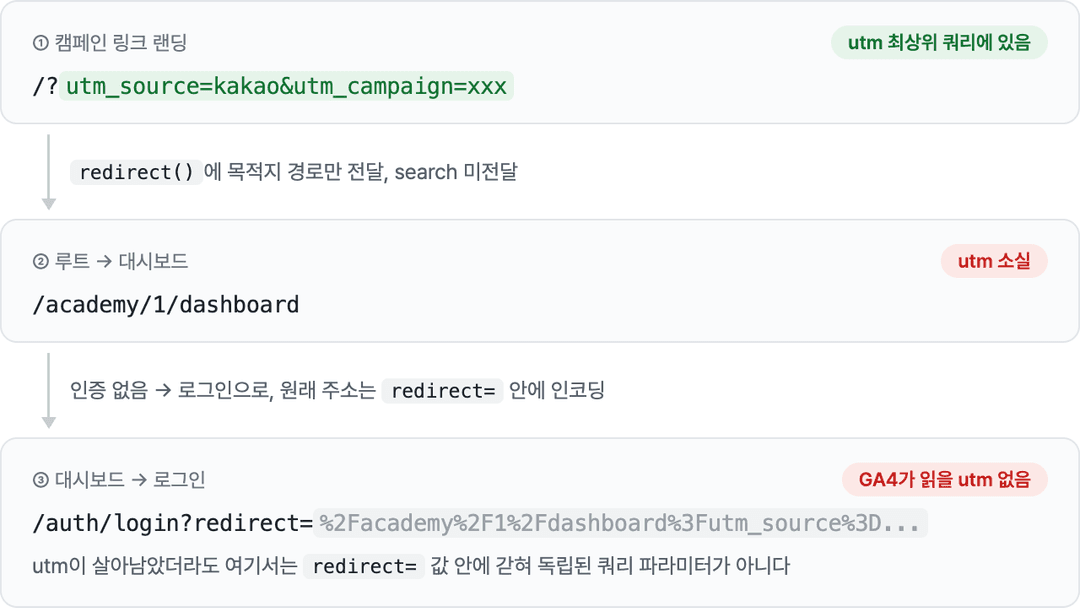Click the circled number 2 step icon
Screen dimensions: 1080x608
pyautogui.click(x=41, y=262)
